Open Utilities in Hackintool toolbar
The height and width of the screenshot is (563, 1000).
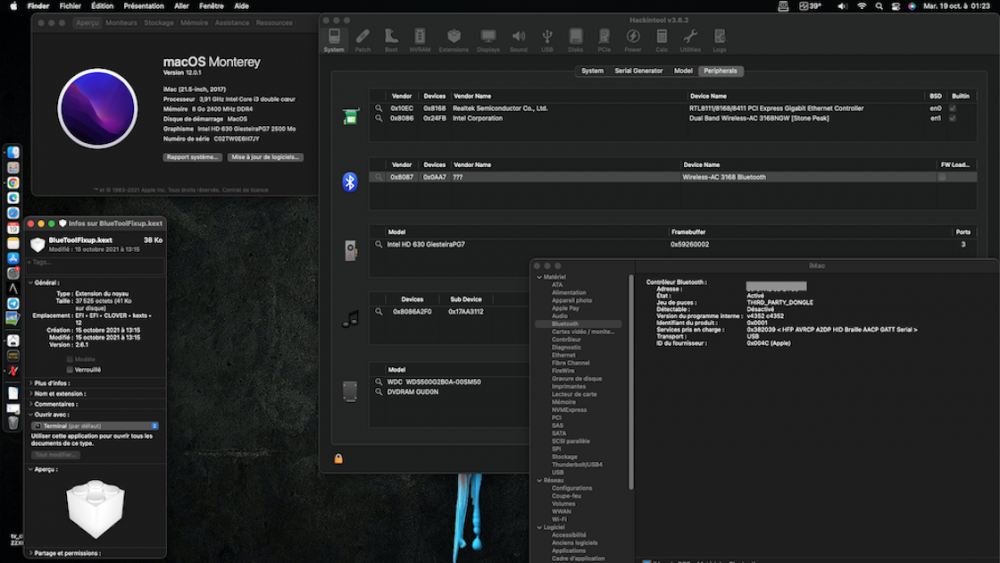click(x=690, y=40)
